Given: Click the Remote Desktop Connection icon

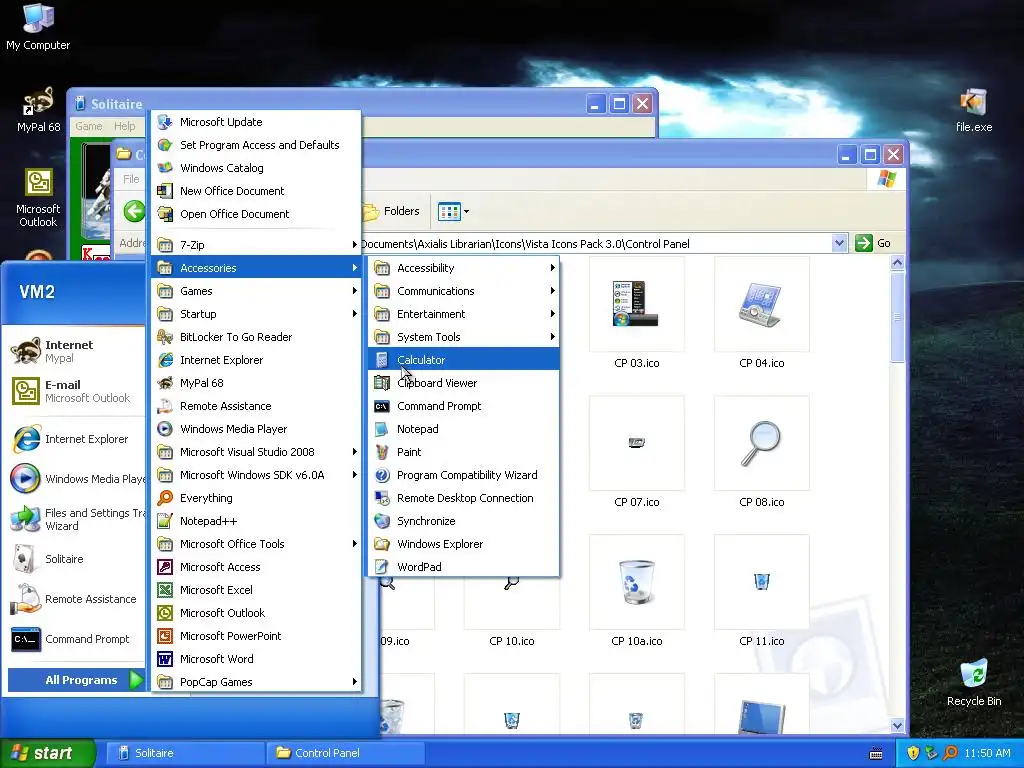Looking at the screenshot, I should pos(382,498).
